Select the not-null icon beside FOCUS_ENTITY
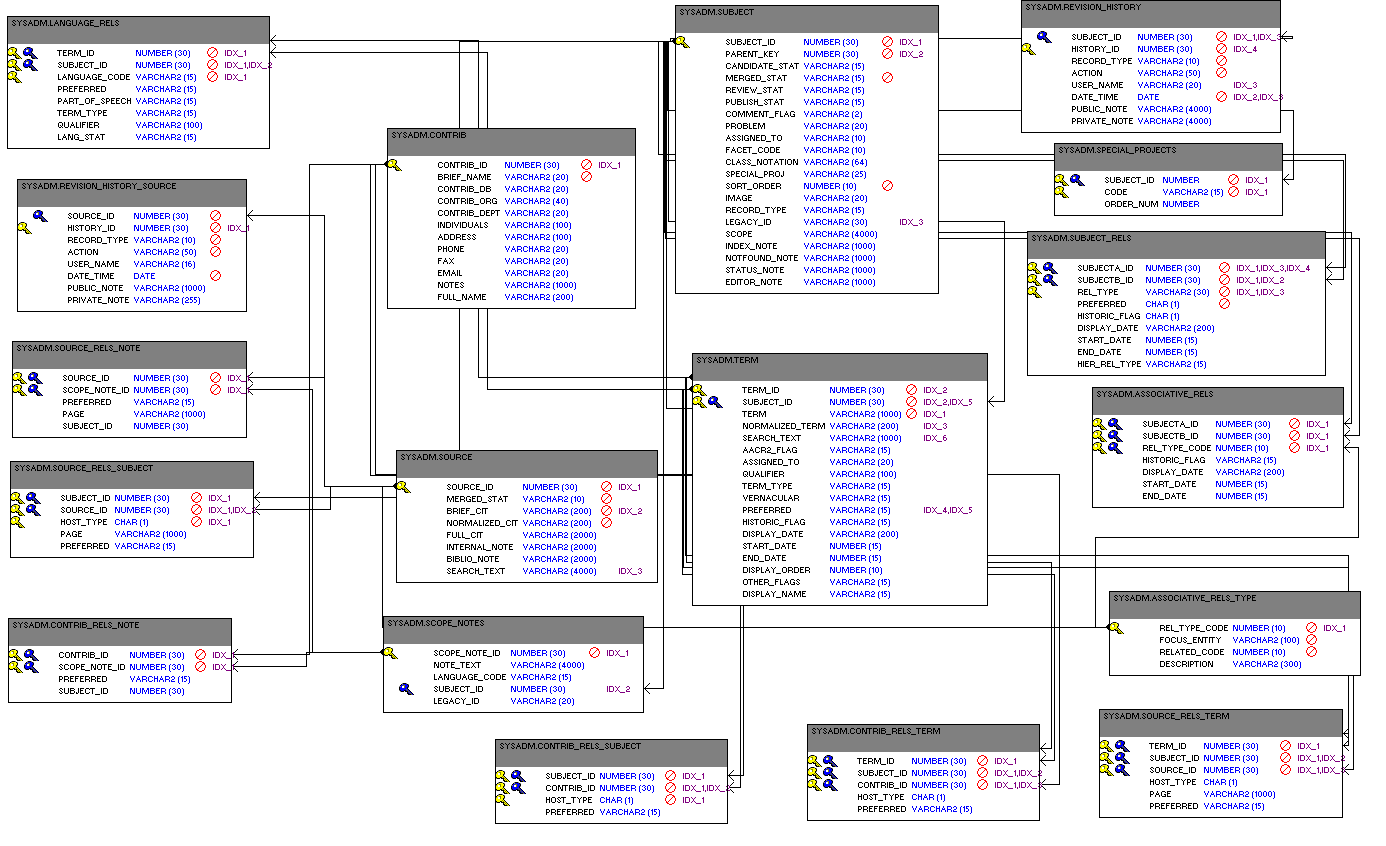Viewport: 1386px width, 846px height. coord(1312,640)
